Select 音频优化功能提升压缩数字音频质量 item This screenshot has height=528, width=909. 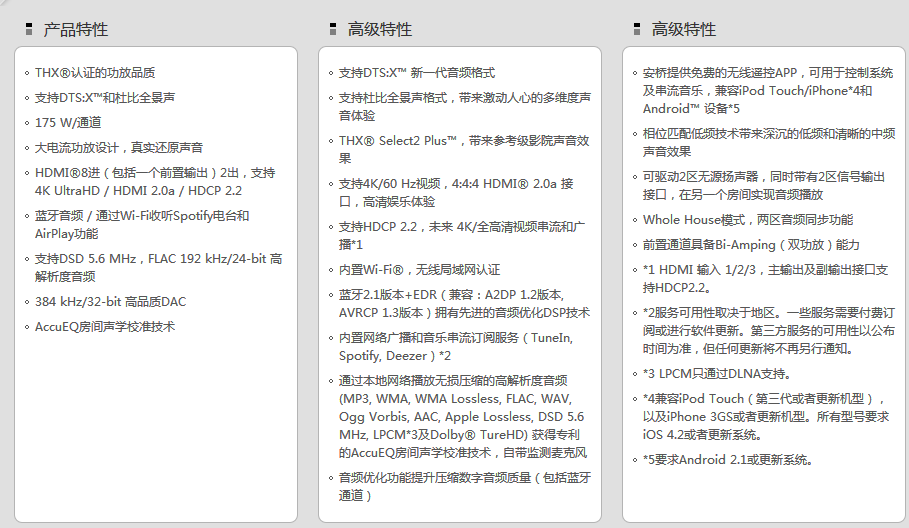pos(465,486)
